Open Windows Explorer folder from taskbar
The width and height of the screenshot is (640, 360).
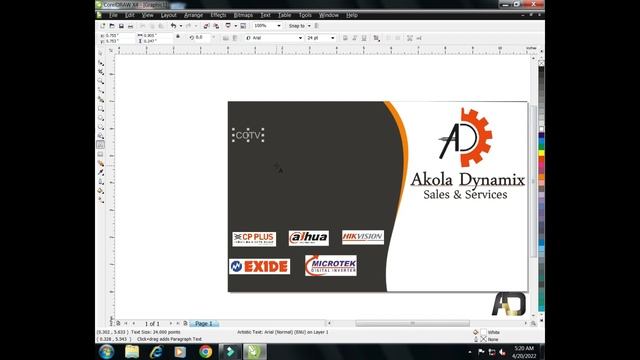pyautogui.click(x=132, y=352)
